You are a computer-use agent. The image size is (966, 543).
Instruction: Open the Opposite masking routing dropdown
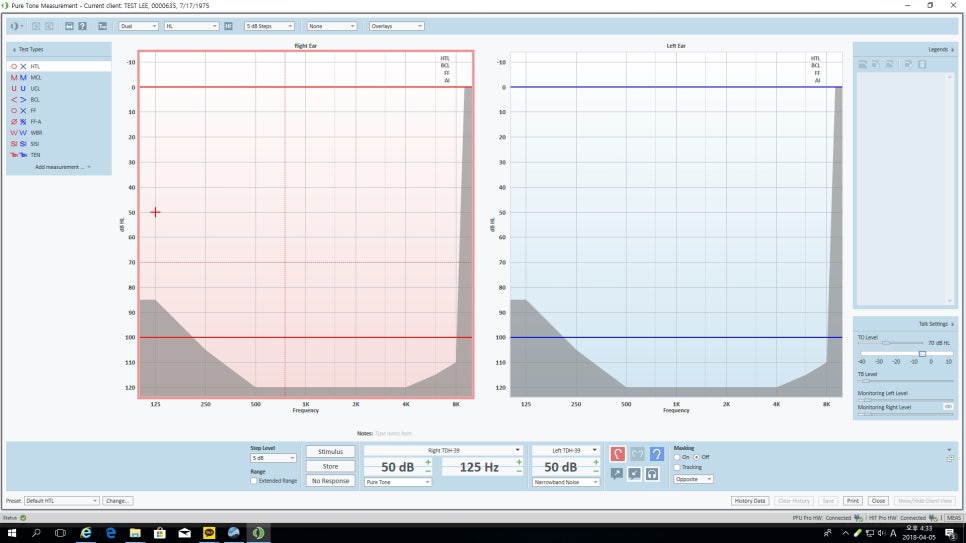693,479
